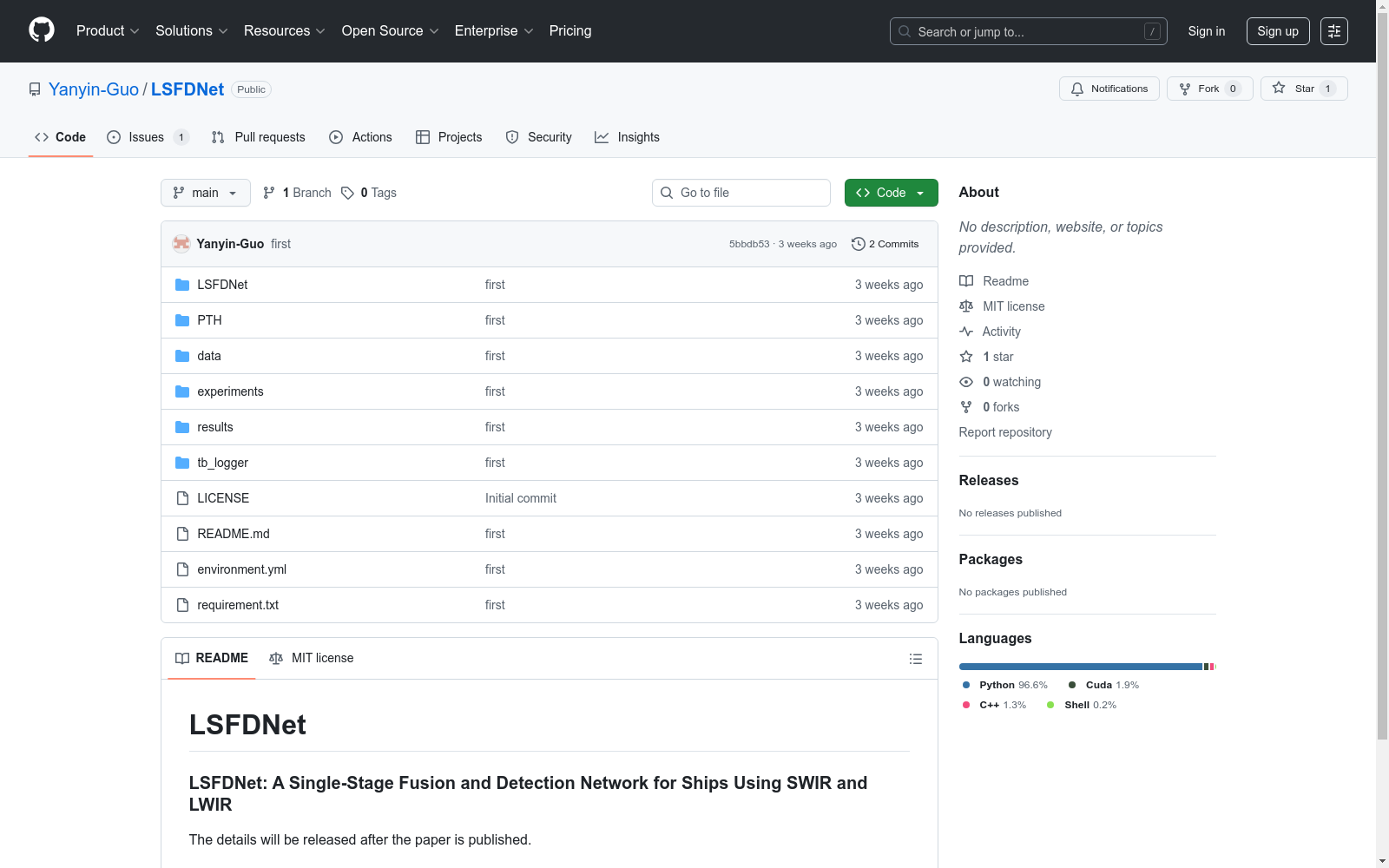Viewport: 1389px width, 868px height.
Task: Focus the Search or jump to field
Action: pyautogui.click(x=1028, y=31)
